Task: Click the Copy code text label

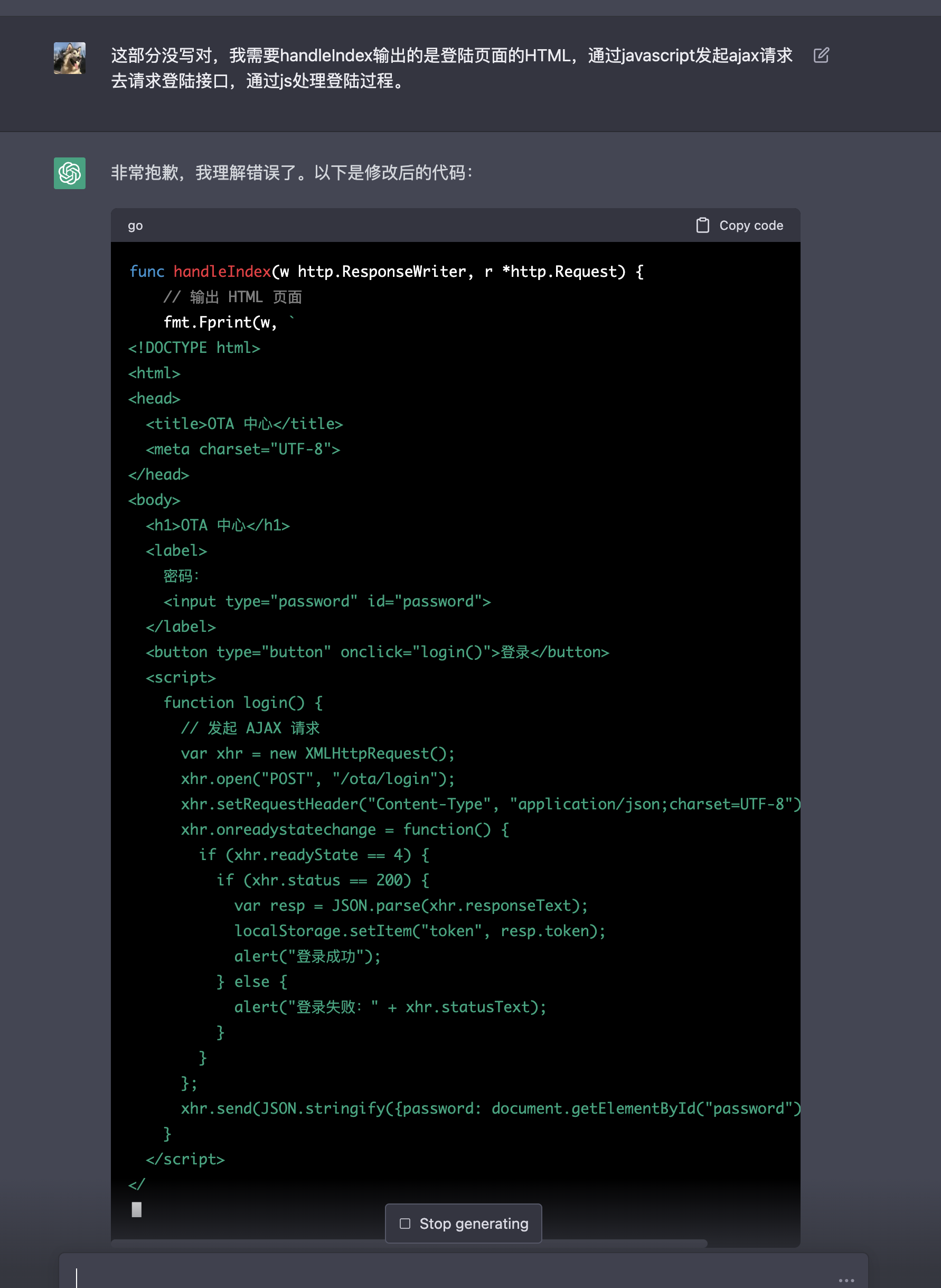Action: coord(751,225)
